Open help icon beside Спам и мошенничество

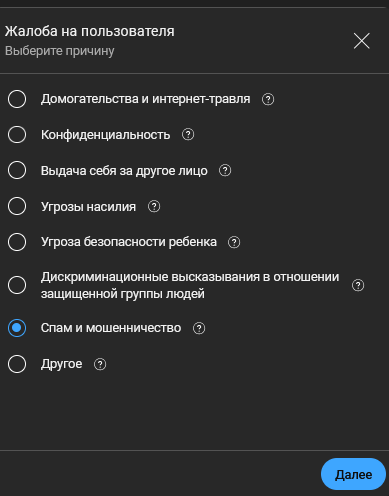tap(199, 328)
